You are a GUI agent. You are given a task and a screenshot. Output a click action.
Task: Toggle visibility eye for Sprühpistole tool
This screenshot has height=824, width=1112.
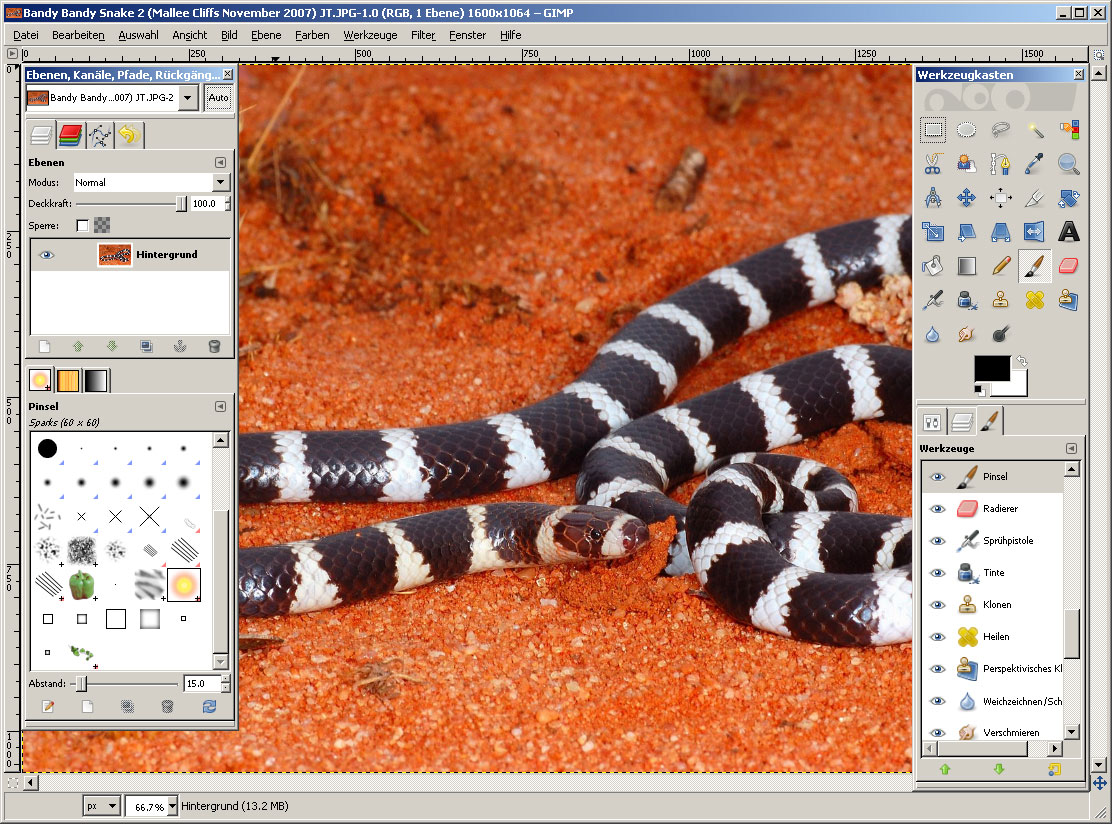(x=938, y=540)
